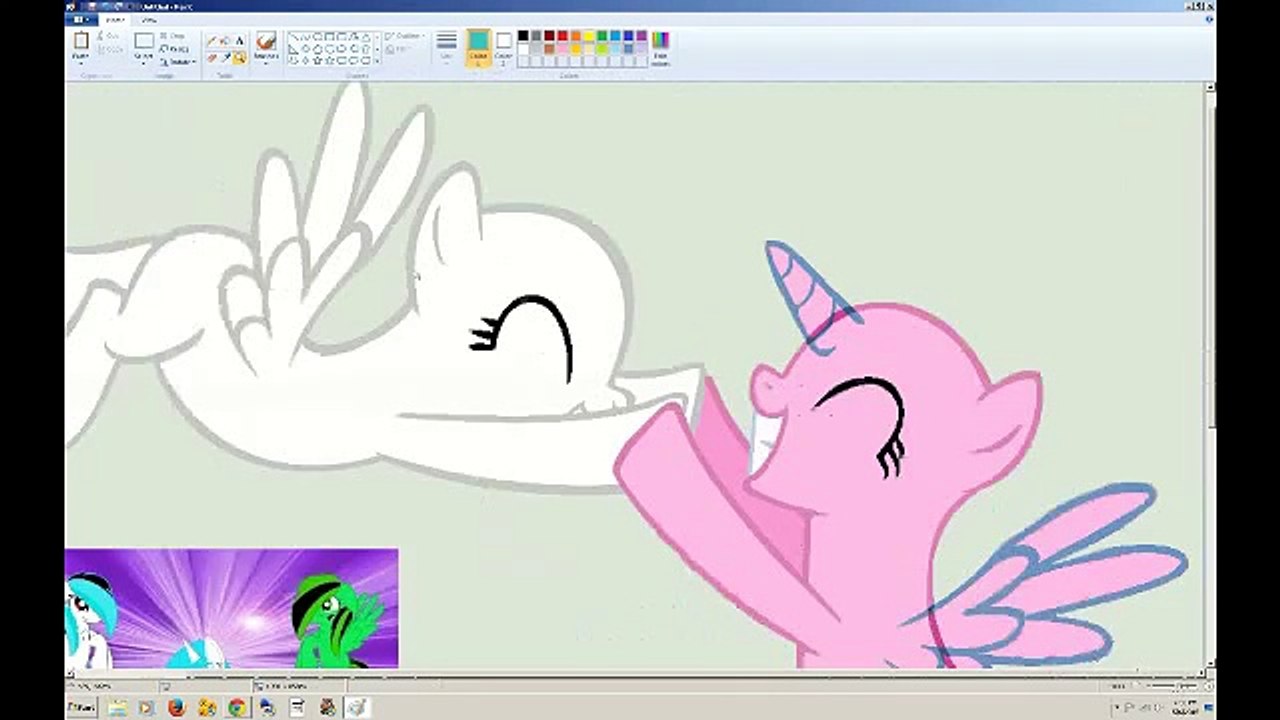Activate the Color 2 box
1280x720 pixels.
click(x=503, y=47)
